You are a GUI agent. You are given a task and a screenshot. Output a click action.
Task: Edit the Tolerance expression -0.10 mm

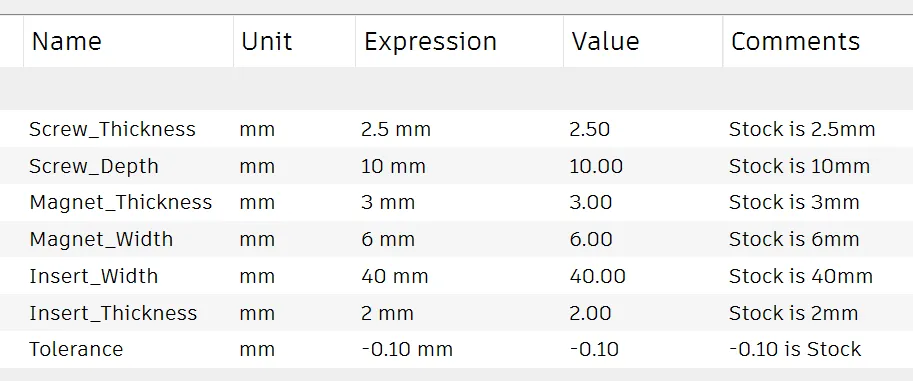click(406, 350)
